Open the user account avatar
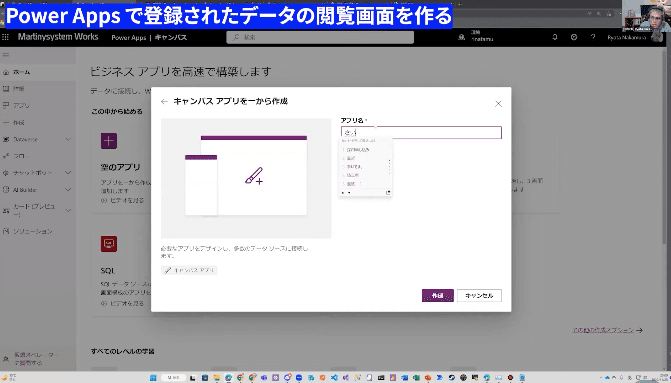 click(x=656, y=37)
